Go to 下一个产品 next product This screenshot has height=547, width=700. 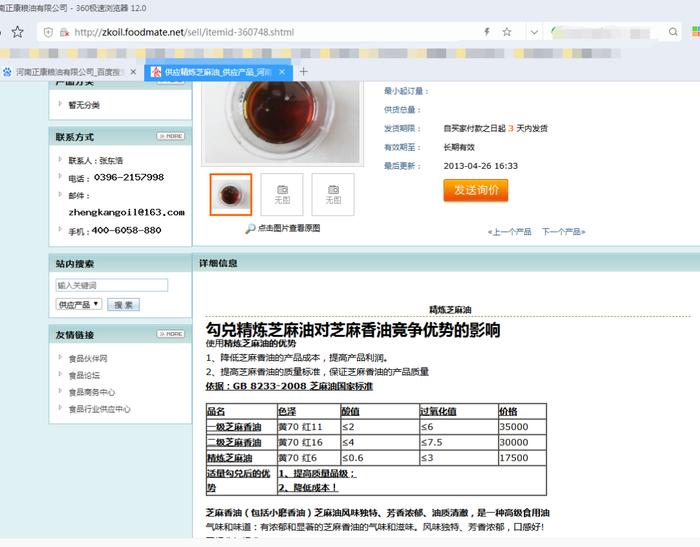[x=563, y=232]
